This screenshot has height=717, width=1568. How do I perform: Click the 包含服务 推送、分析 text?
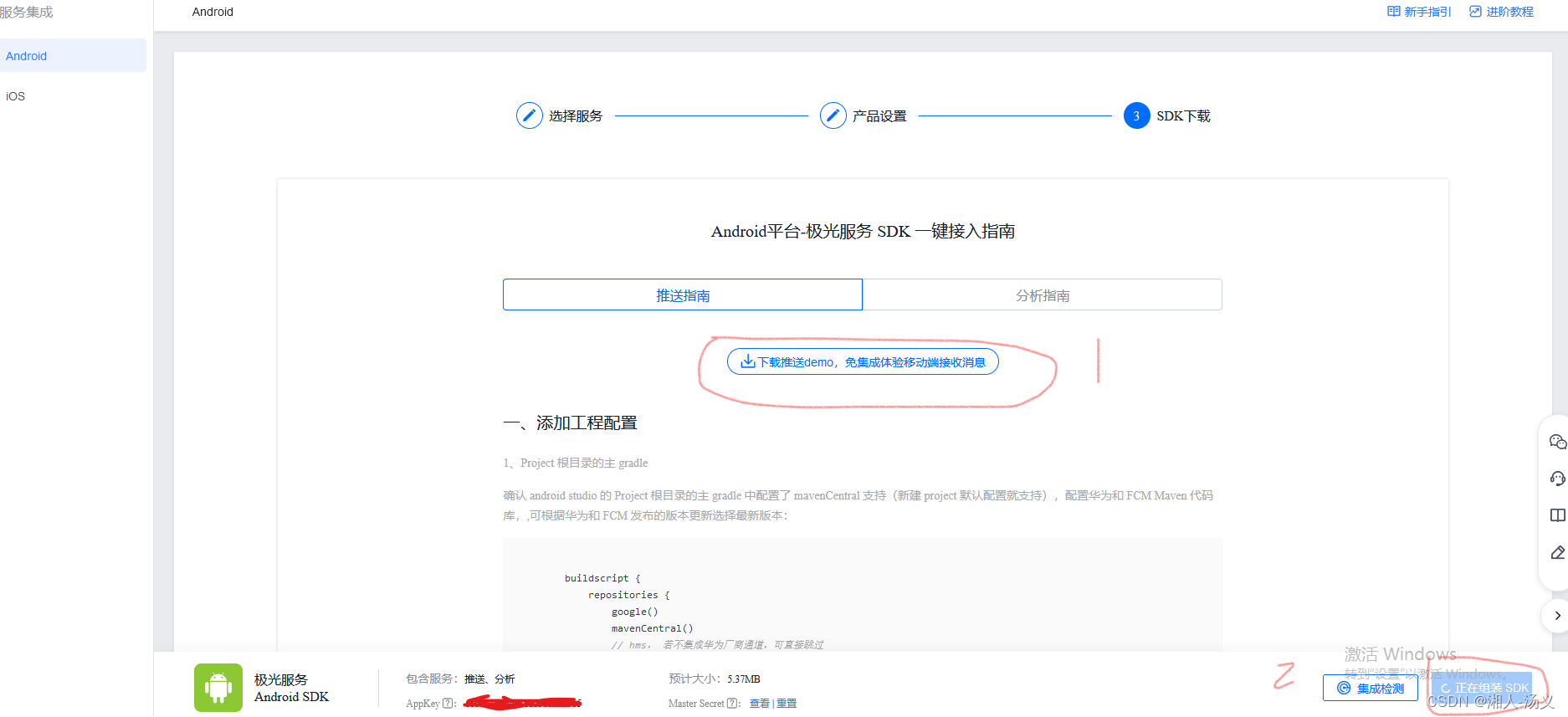click(460, 679)
